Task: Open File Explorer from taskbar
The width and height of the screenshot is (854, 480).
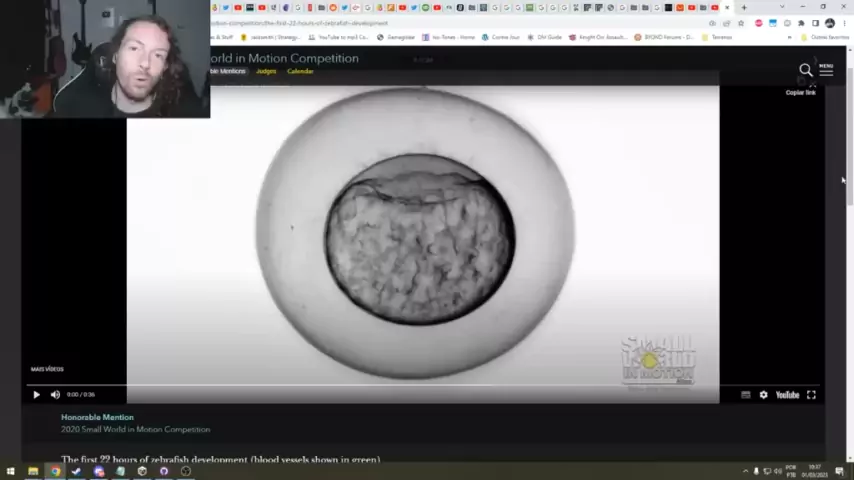Action: click(33, 471)
